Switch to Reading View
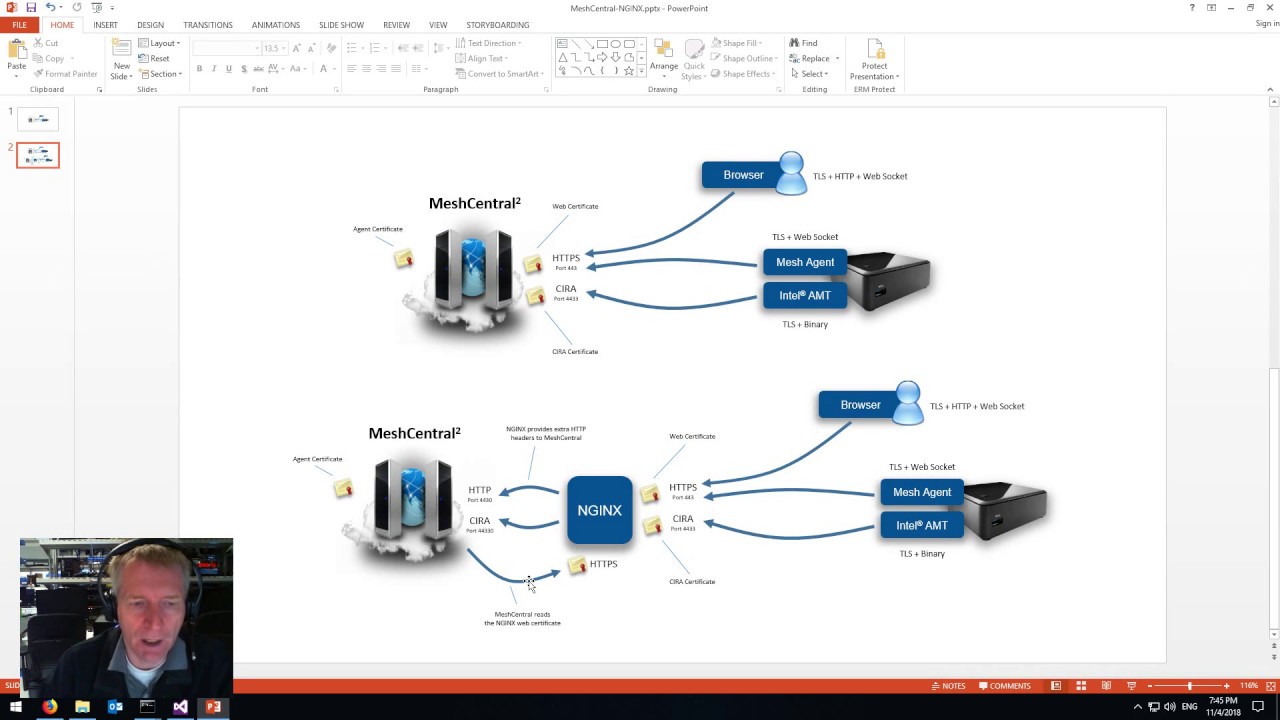 click(1106, 686)
